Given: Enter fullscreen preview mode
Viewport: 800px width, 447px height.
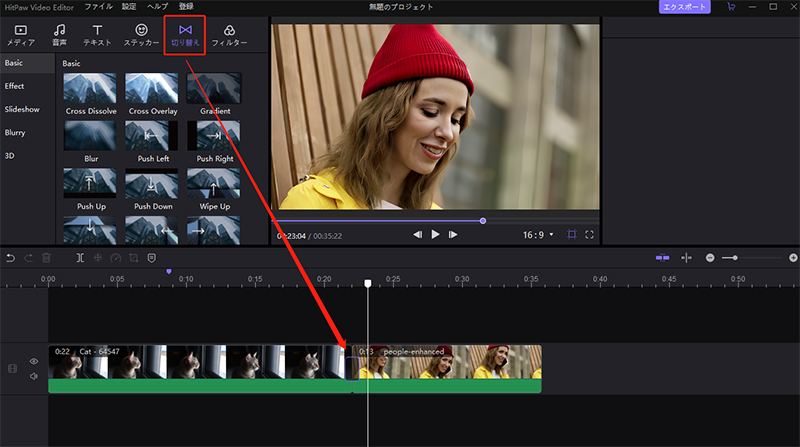Looking at the screenshot, I should click(589, 235).
